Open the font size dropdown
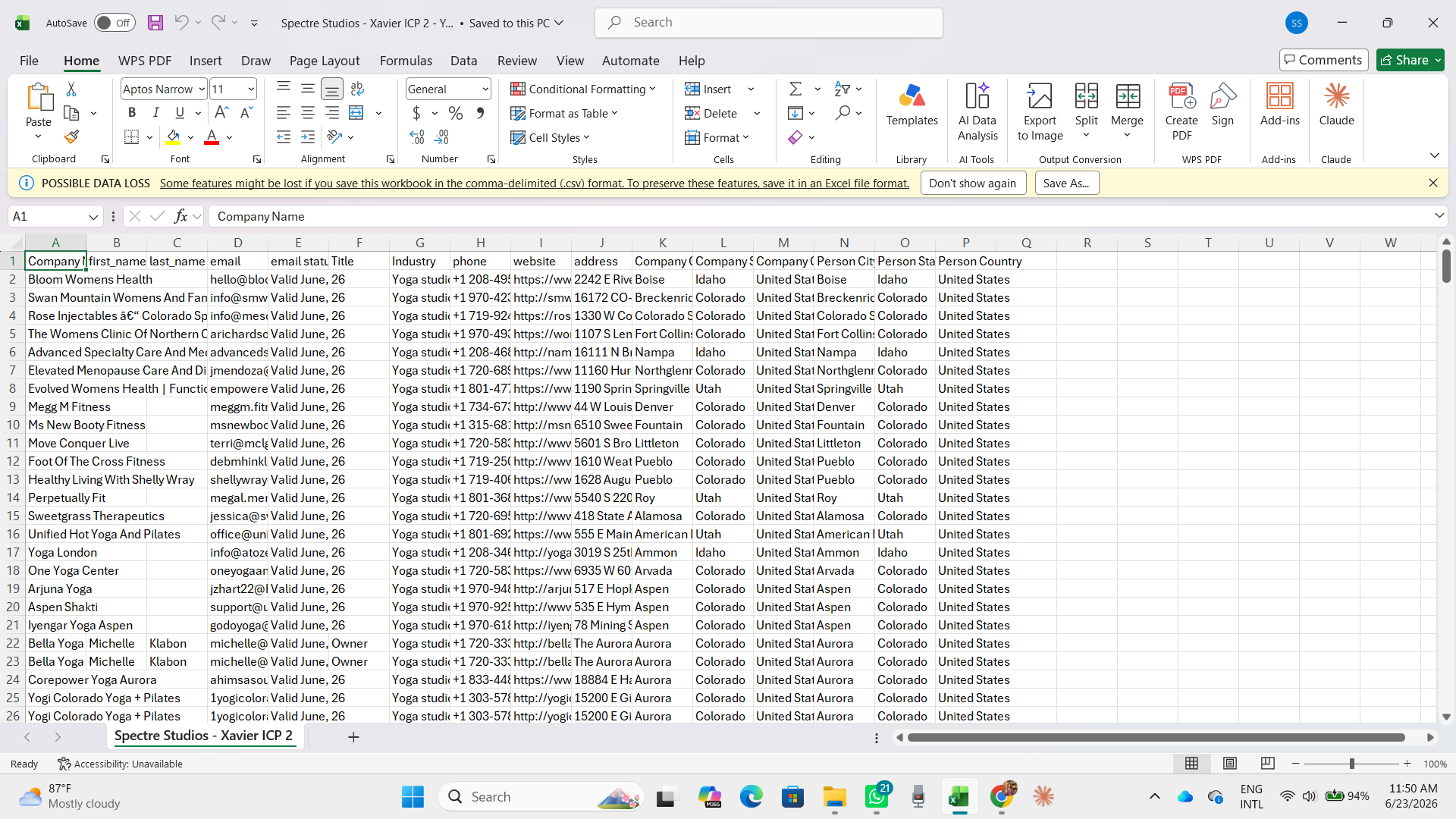 (x=251, y=89)
